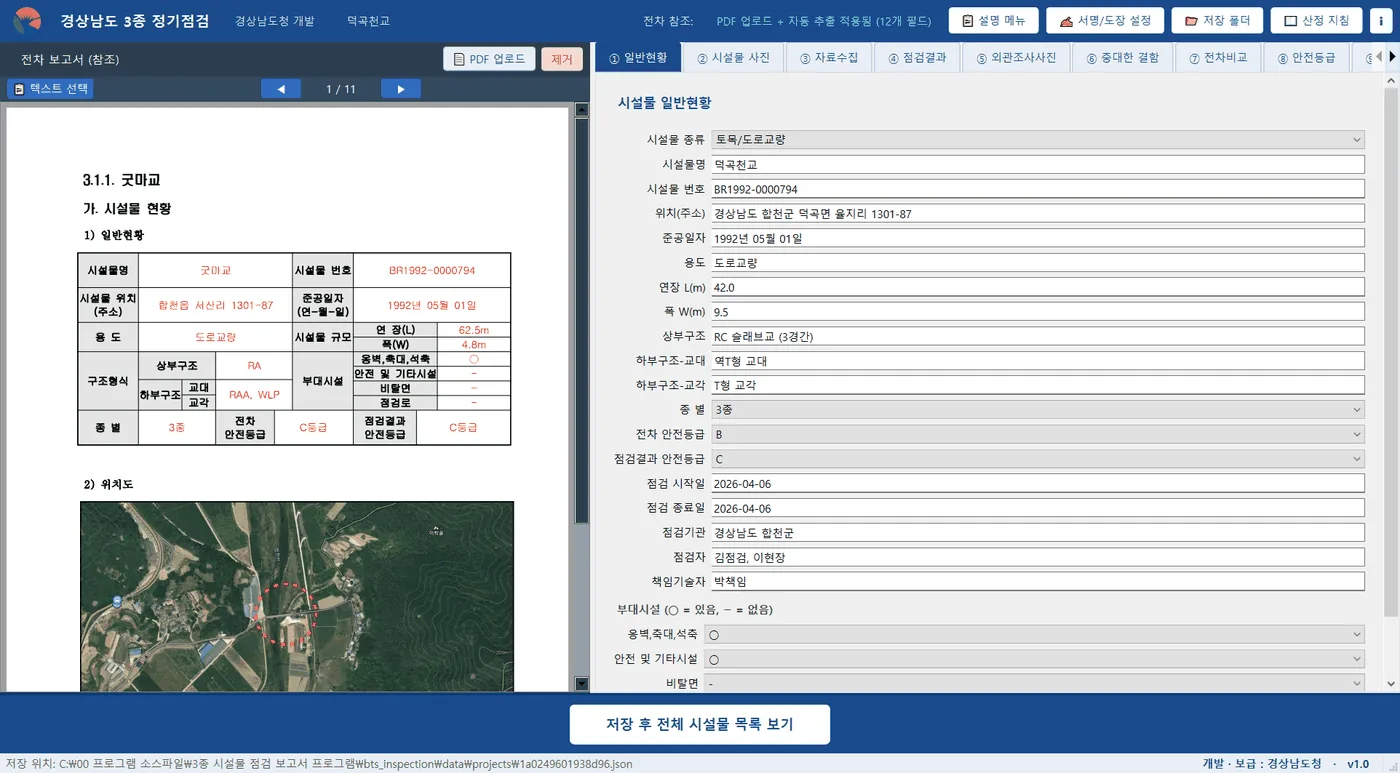
Task: Go to the previous PDF page
Action: click(281, 89)
